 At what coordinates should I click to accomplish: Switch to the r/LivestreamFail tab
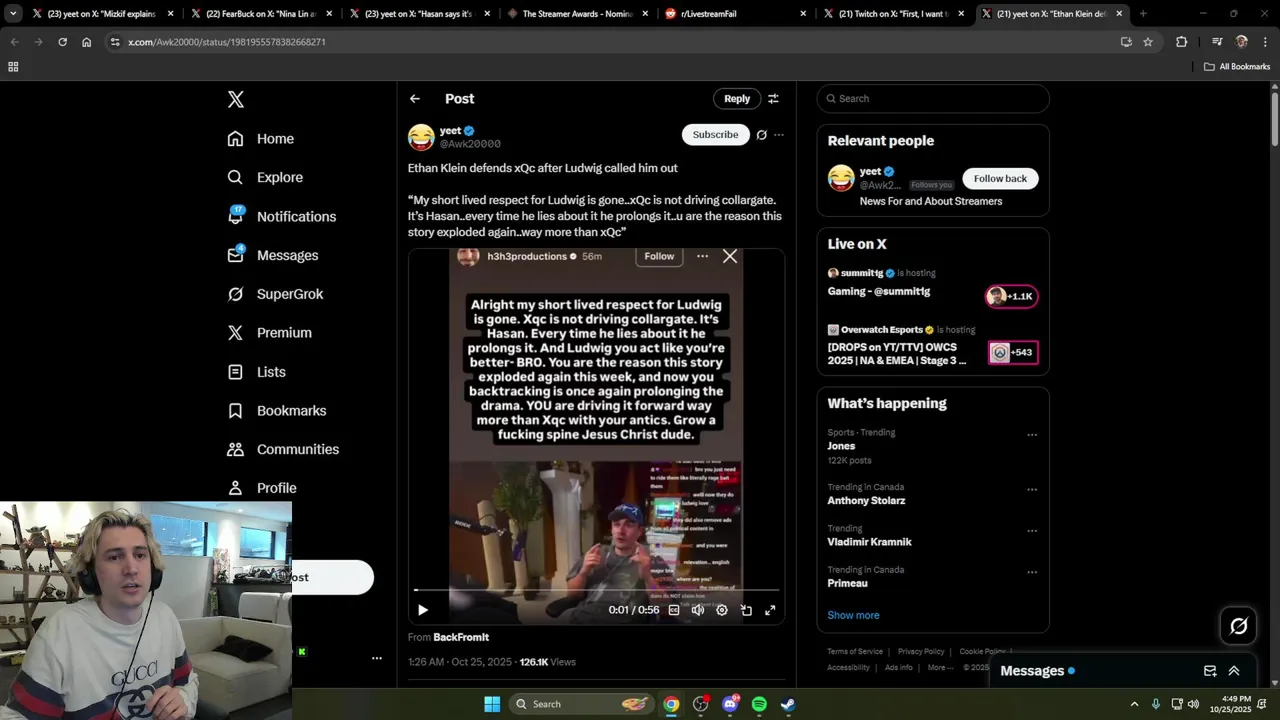pos(735,14)
